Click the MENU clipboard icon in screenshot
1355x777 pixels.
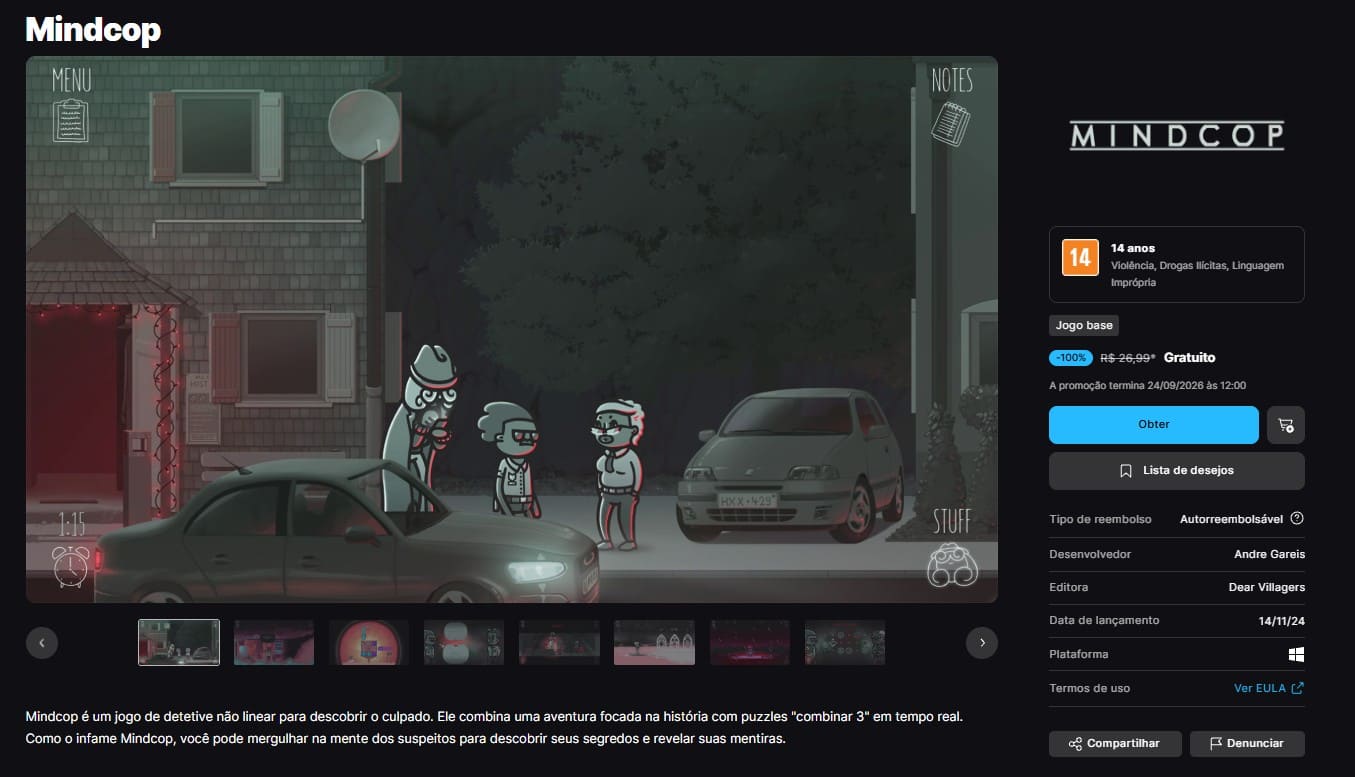(71, 121)
